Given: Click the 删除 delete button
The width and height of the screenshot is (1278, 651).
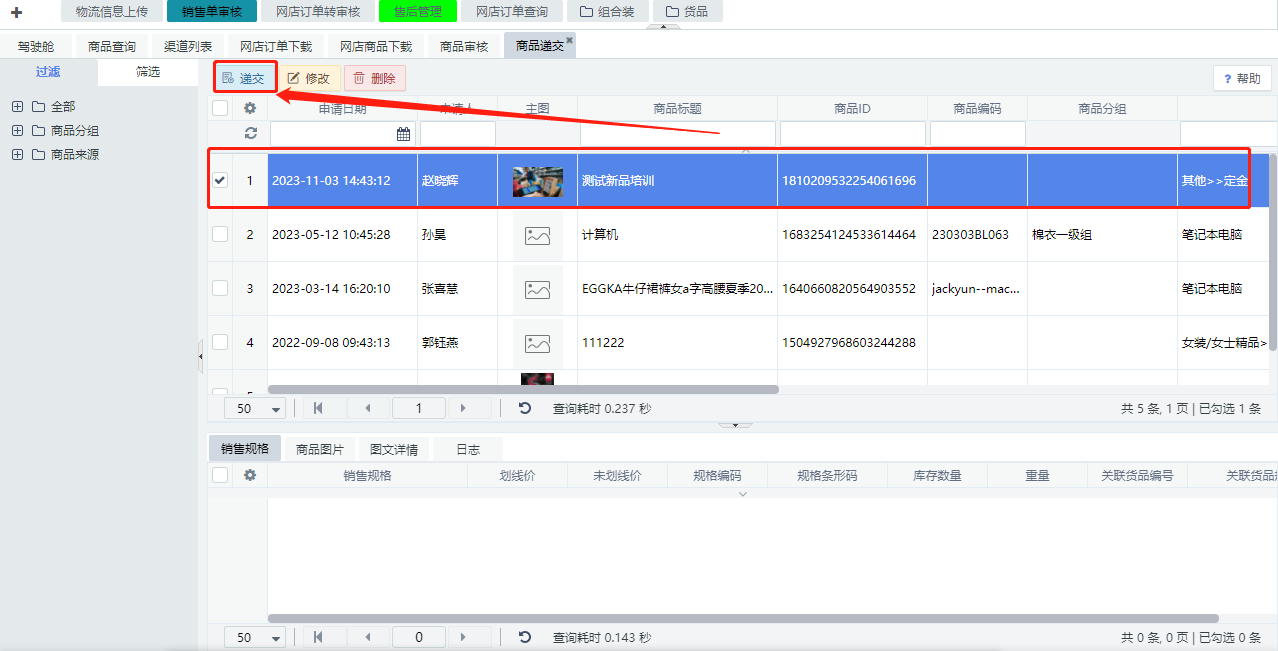Looking at the screenshot, I should tap(374, 78).
